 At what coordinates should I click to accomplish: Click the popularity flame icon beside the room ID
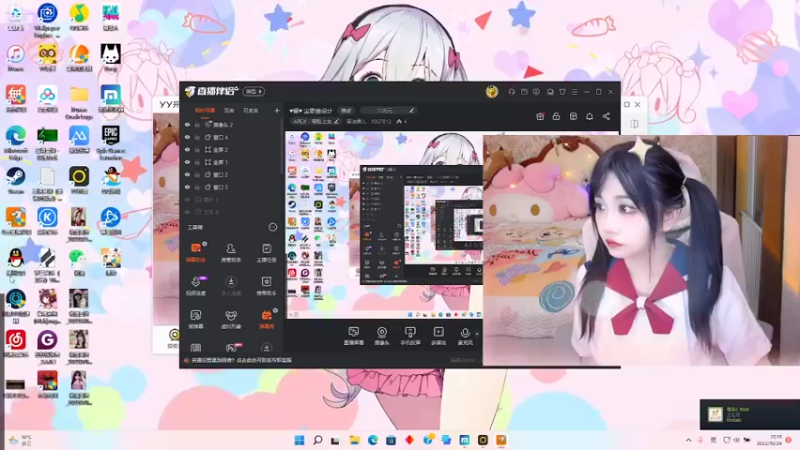399,121
